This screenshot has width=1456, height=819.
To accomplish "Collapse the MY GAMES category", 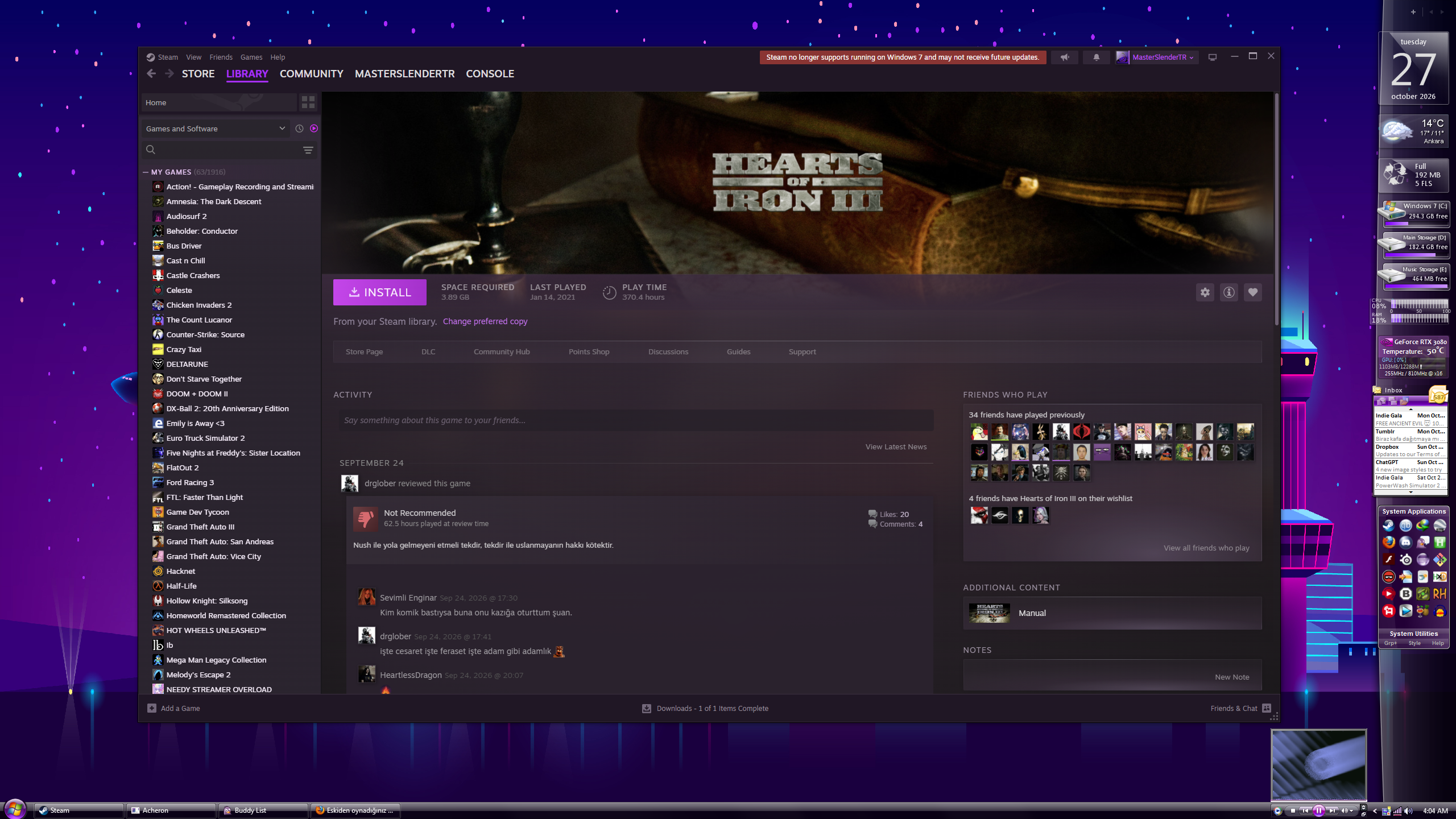I will [146, 172].
